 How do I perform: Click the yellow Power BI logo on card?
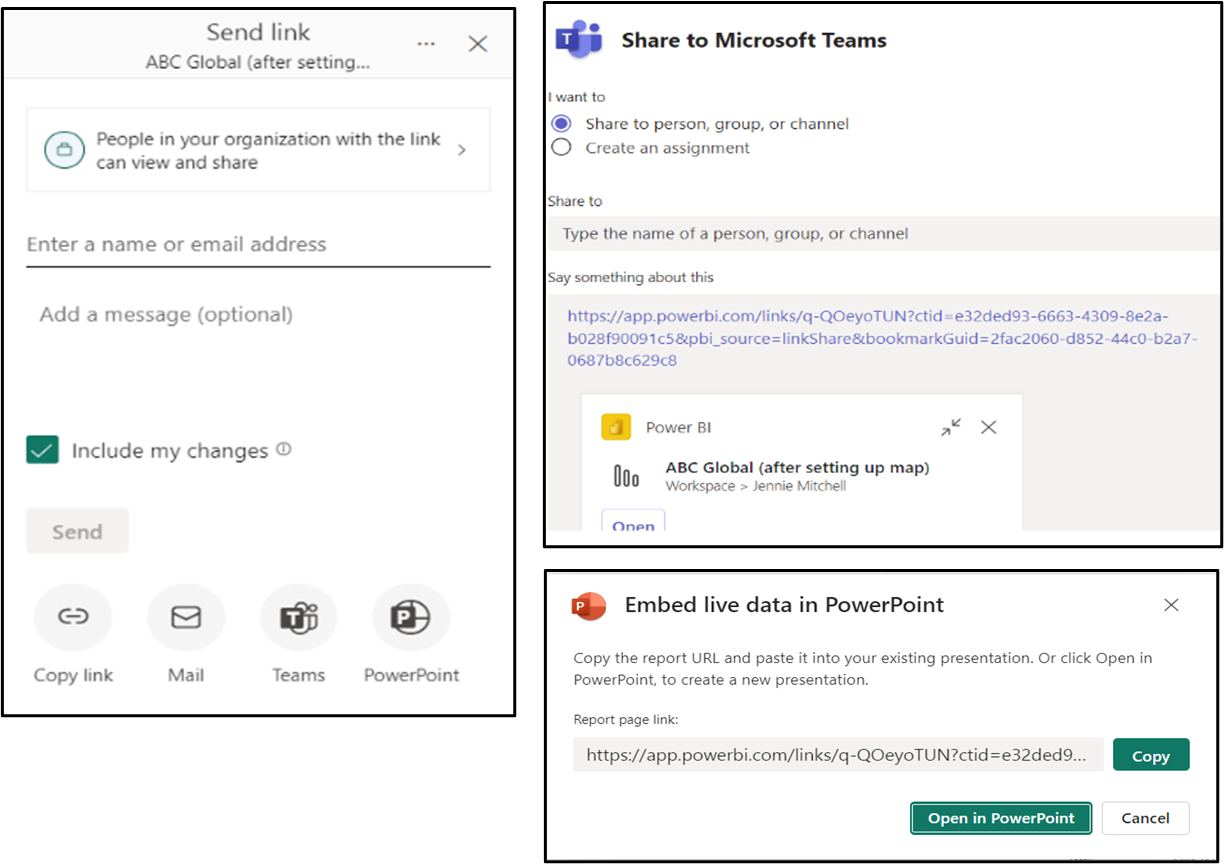click(x=616, y=427)
